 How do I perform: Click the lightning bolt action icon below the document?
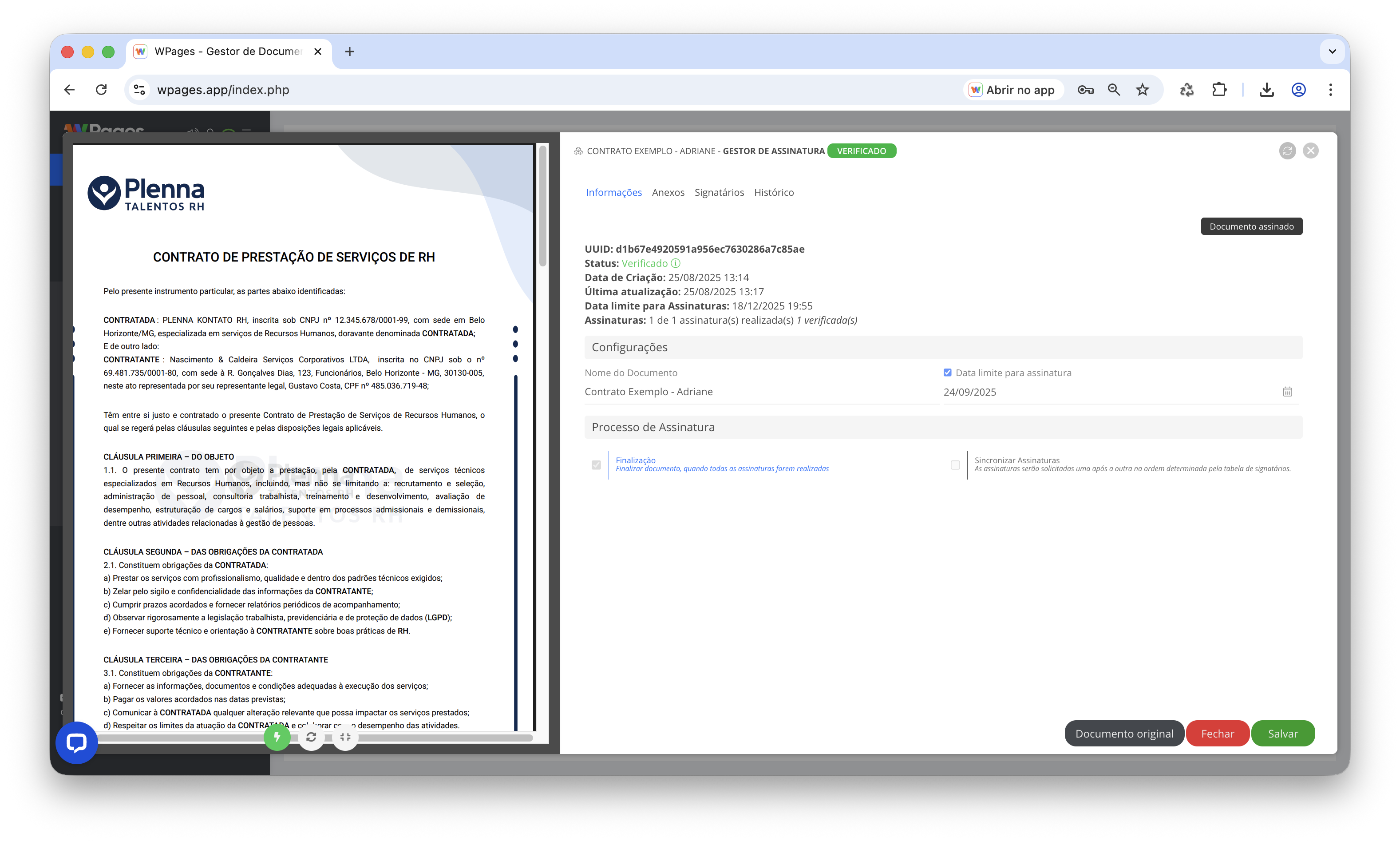click(277, 737)
